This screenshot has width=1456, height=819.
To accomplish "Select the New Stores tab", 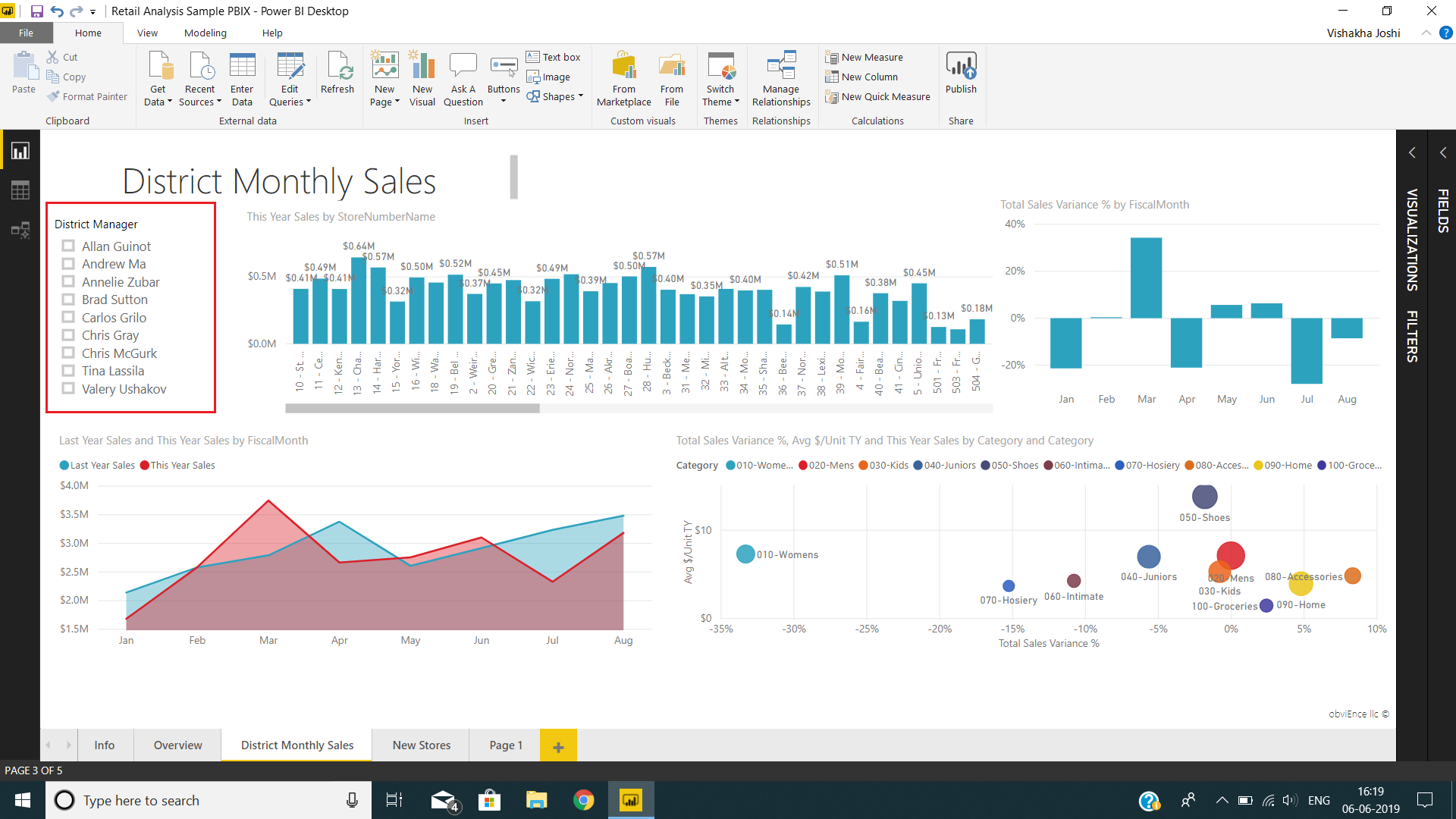I will click(421, 745).
